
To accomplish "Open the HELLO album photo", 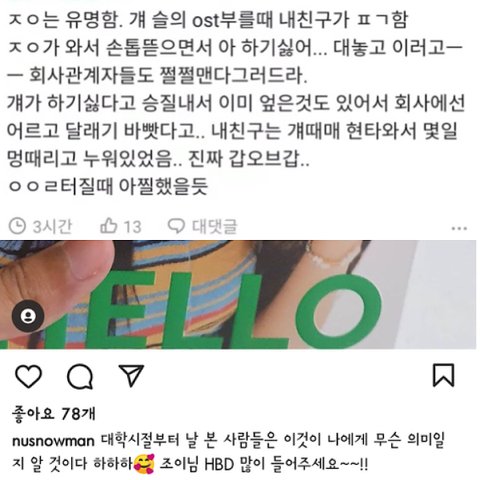I will click(238, 294).
